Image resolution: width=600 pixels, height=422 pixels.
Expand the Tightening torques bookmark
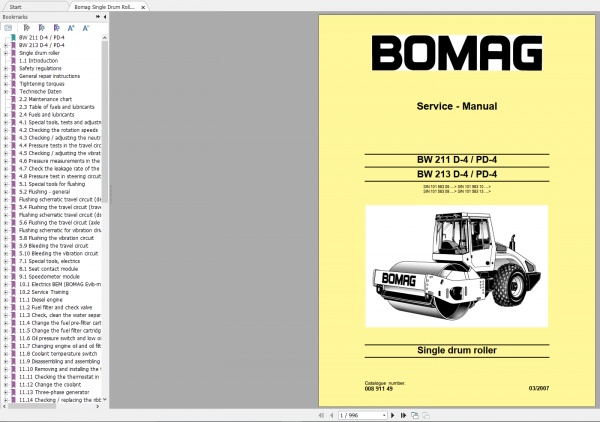click(x=5, y=84)
